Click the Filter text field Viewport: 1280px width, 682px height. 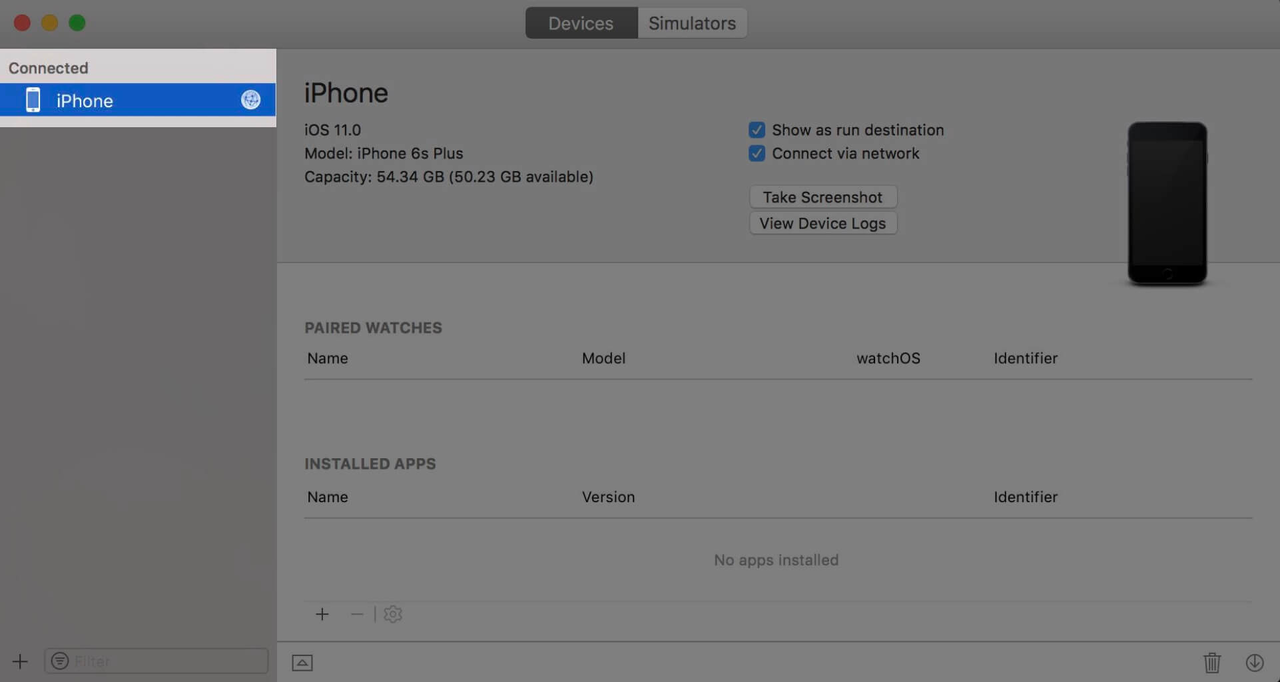[157, 661]
